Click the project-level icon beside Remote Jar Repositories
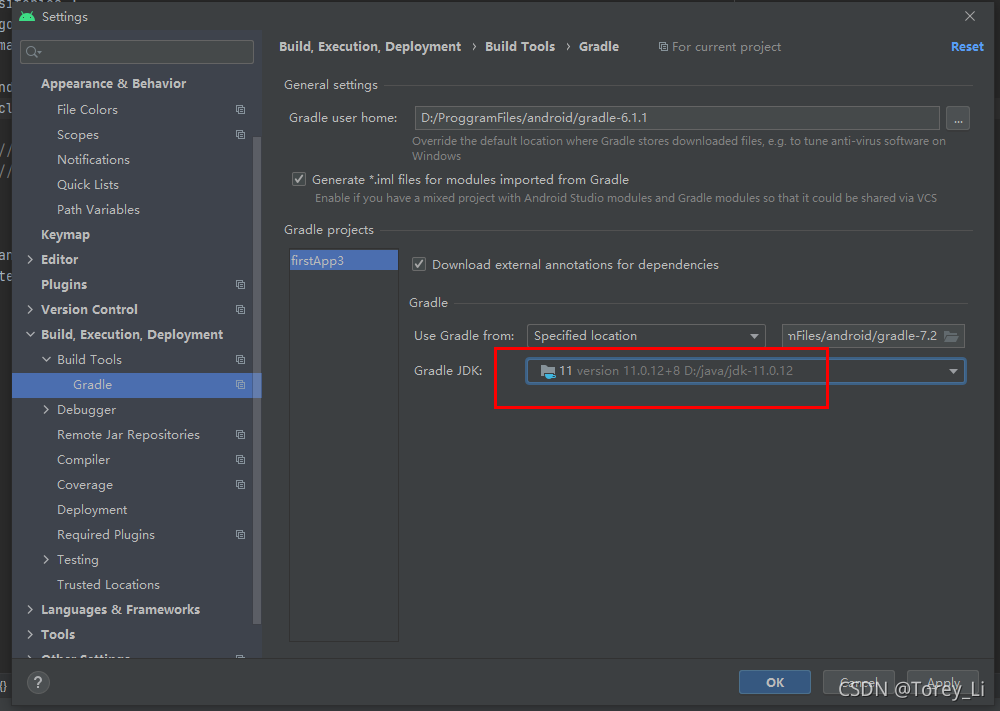The image size is (1000, 711). [x=240, y=434]
